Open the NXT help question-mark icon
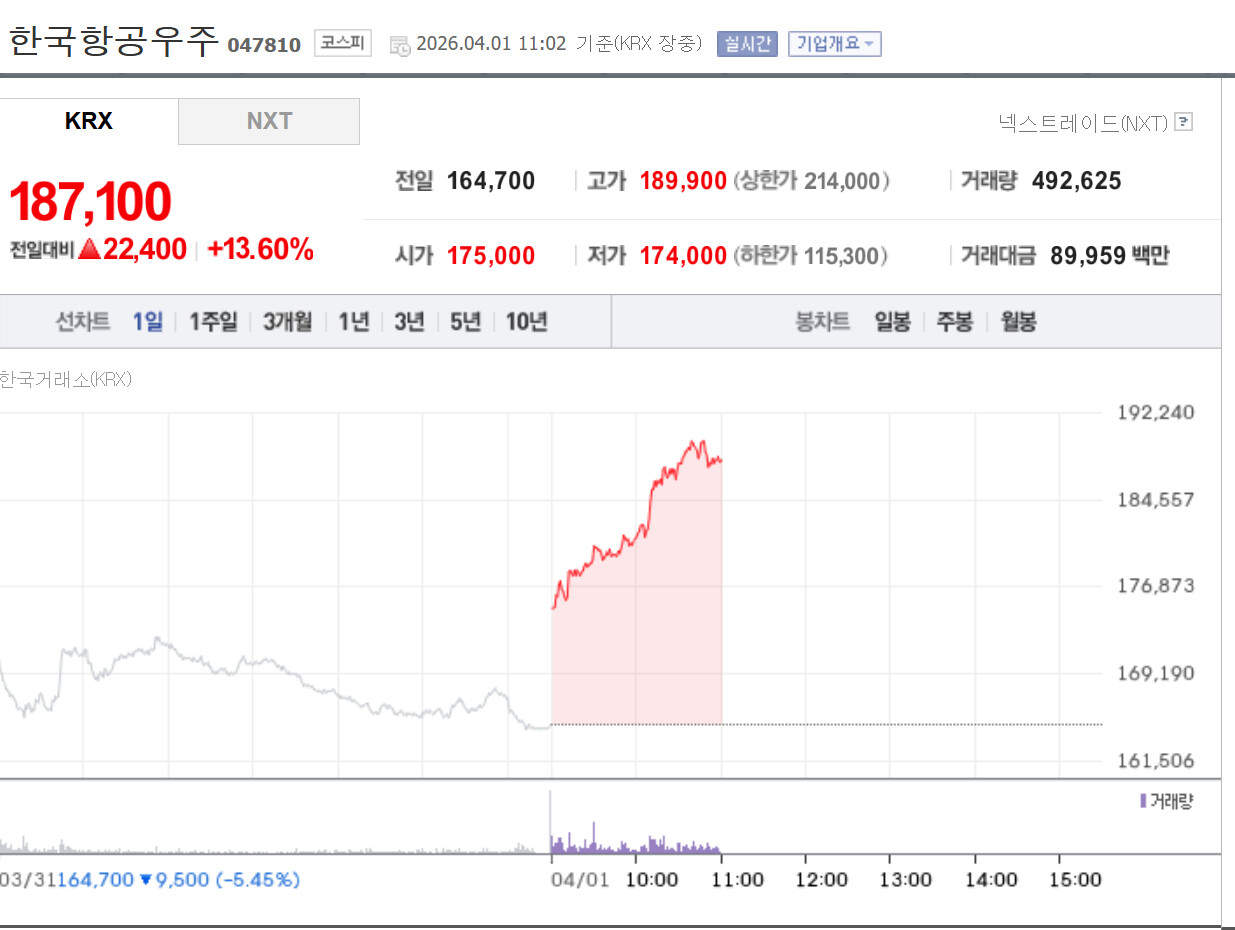This screenshot has height=930, width=1235. pos(1184,122)
